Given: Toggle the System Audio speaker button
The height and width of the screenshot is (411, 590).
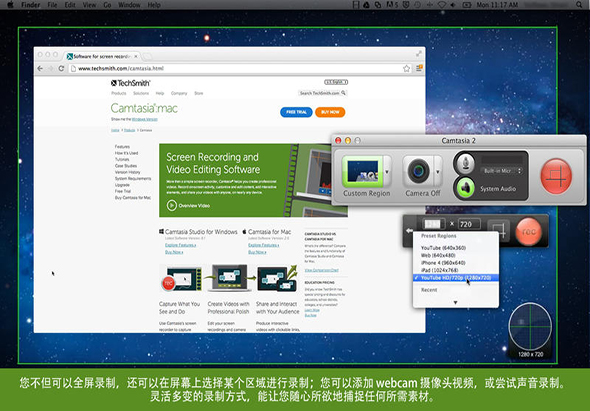Looking at the screenshot, I should click(x=466, y=188).
